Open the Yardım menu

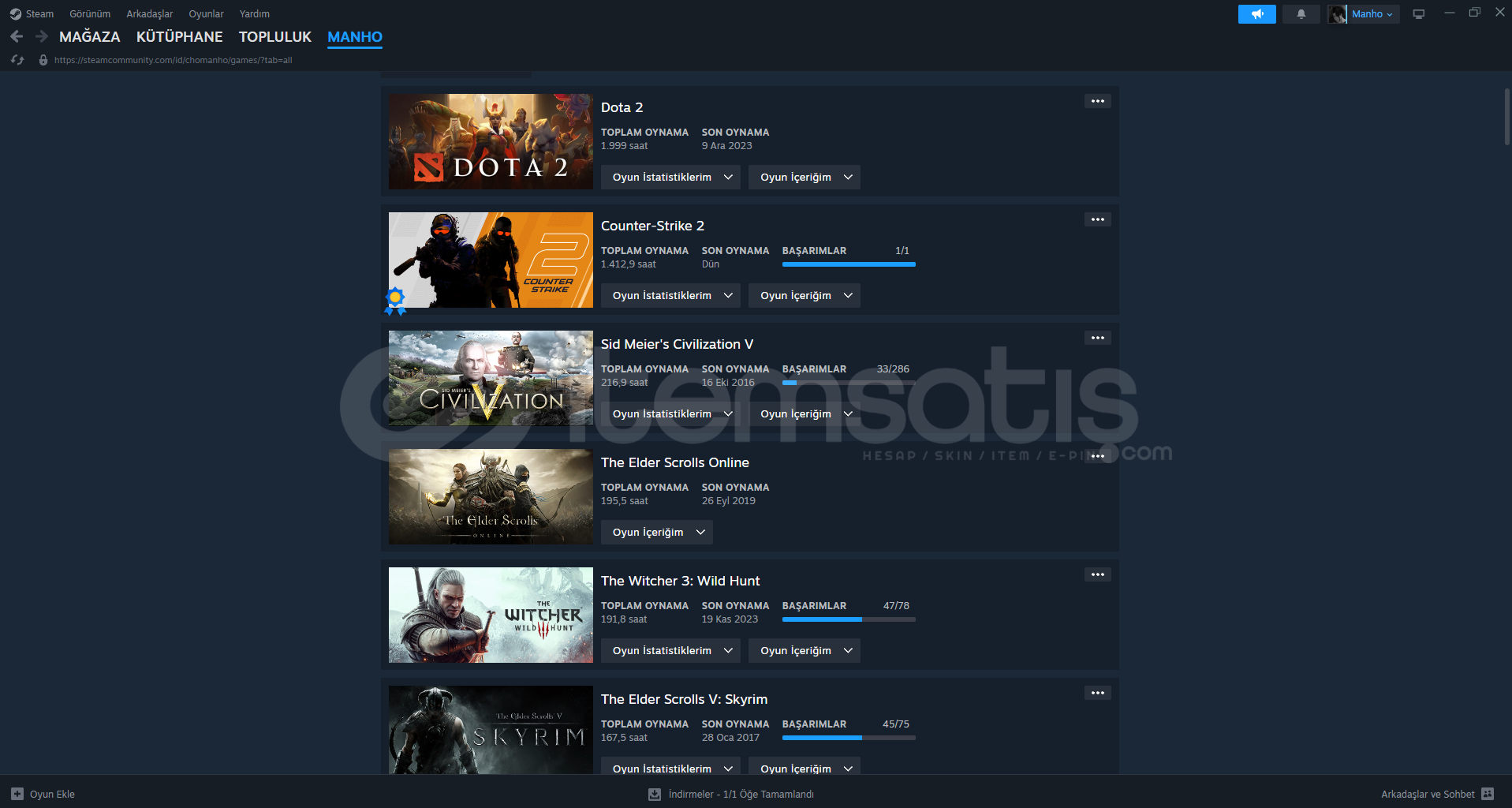point(255,14)
